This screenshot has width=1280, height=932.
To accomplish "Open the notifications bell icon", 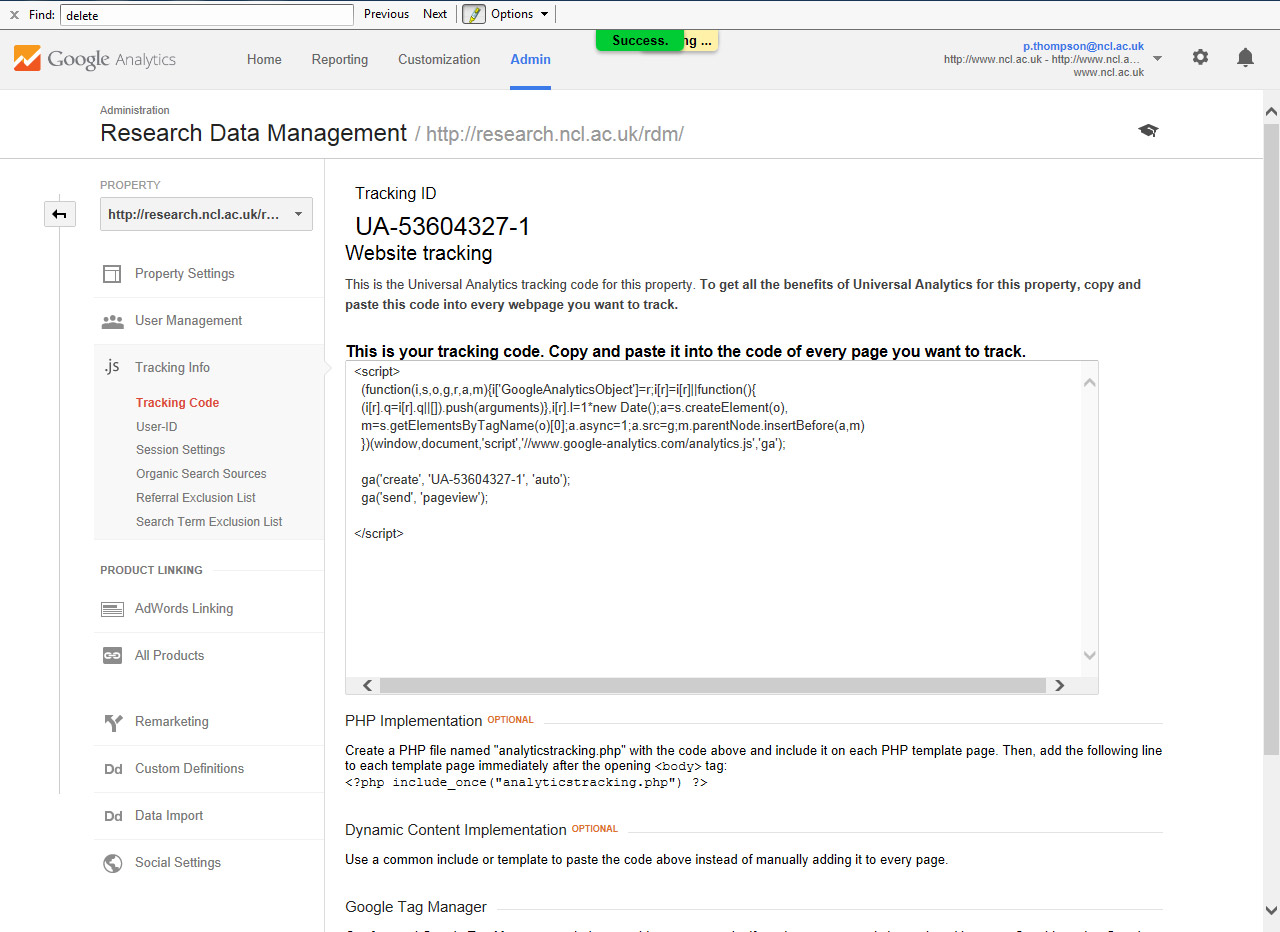I will (x=1245, y=58).
